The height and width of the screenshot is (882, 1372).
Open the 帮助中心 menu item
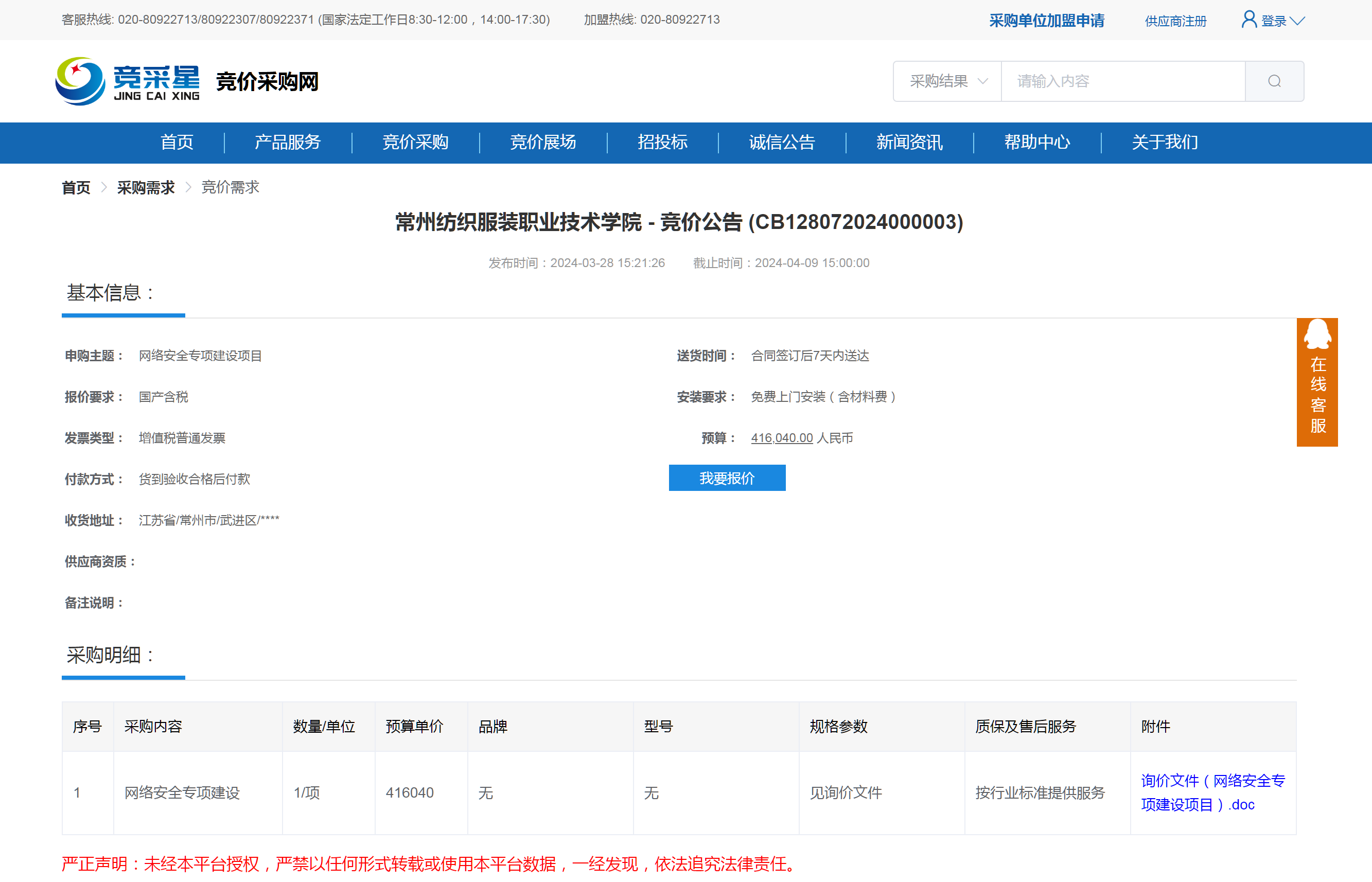1036,142
